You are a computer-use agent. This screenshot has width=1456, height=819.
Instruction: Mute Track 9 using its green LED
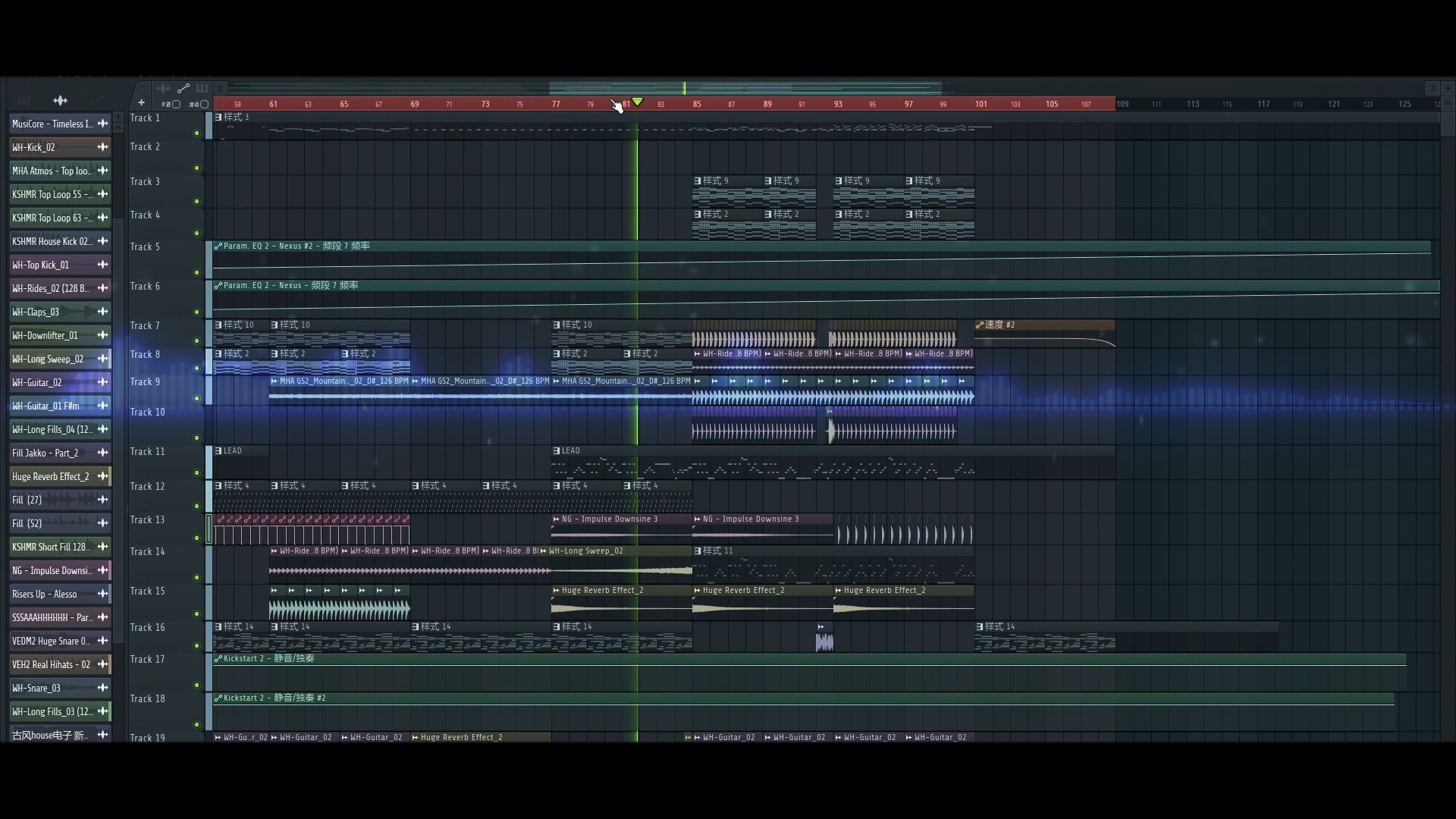(x=197, y=399)
